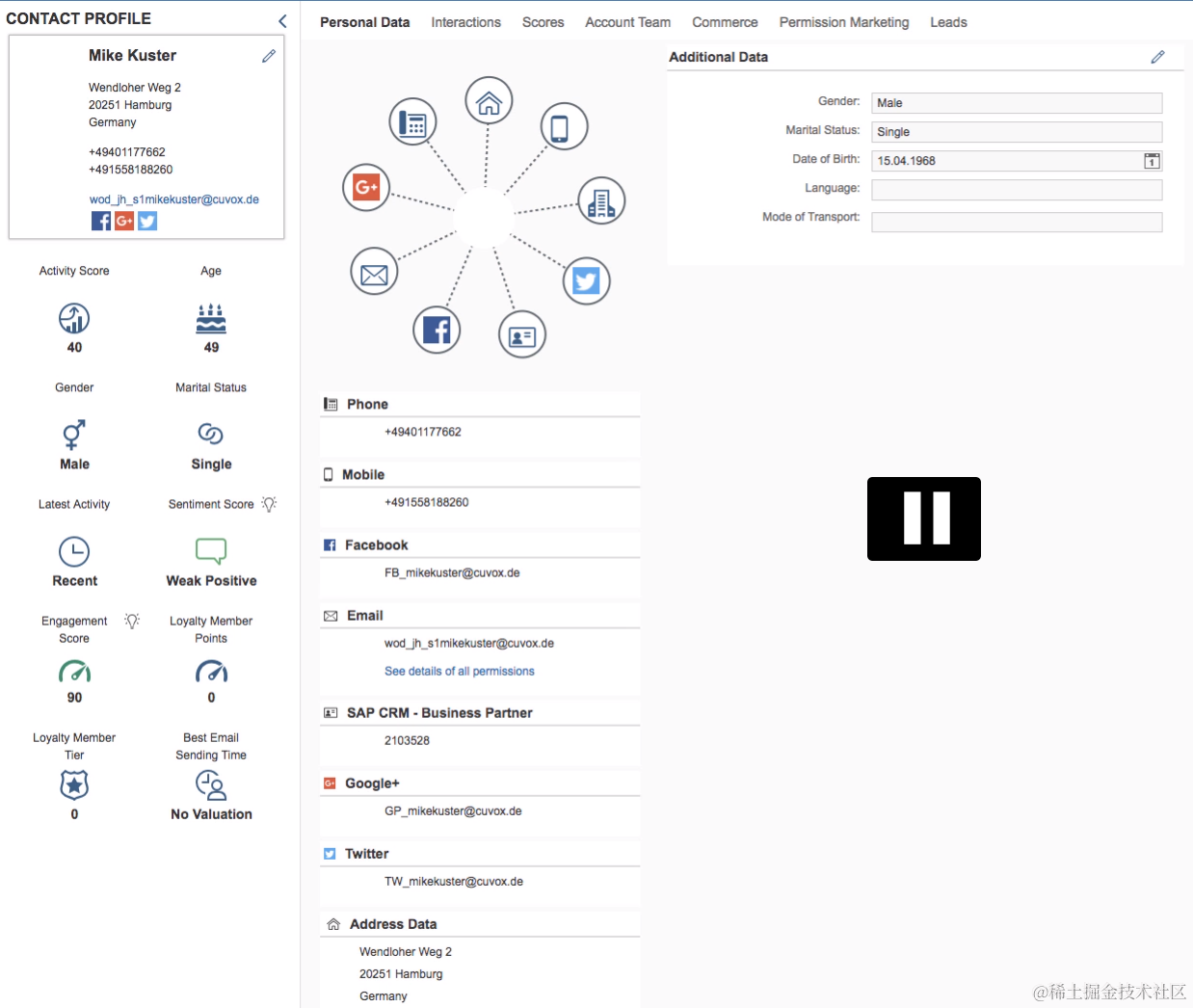The width and height of the screenshot is (1193, 1008).
Task: Select Marital Status rings icon
Action: [x=211, y=435]
